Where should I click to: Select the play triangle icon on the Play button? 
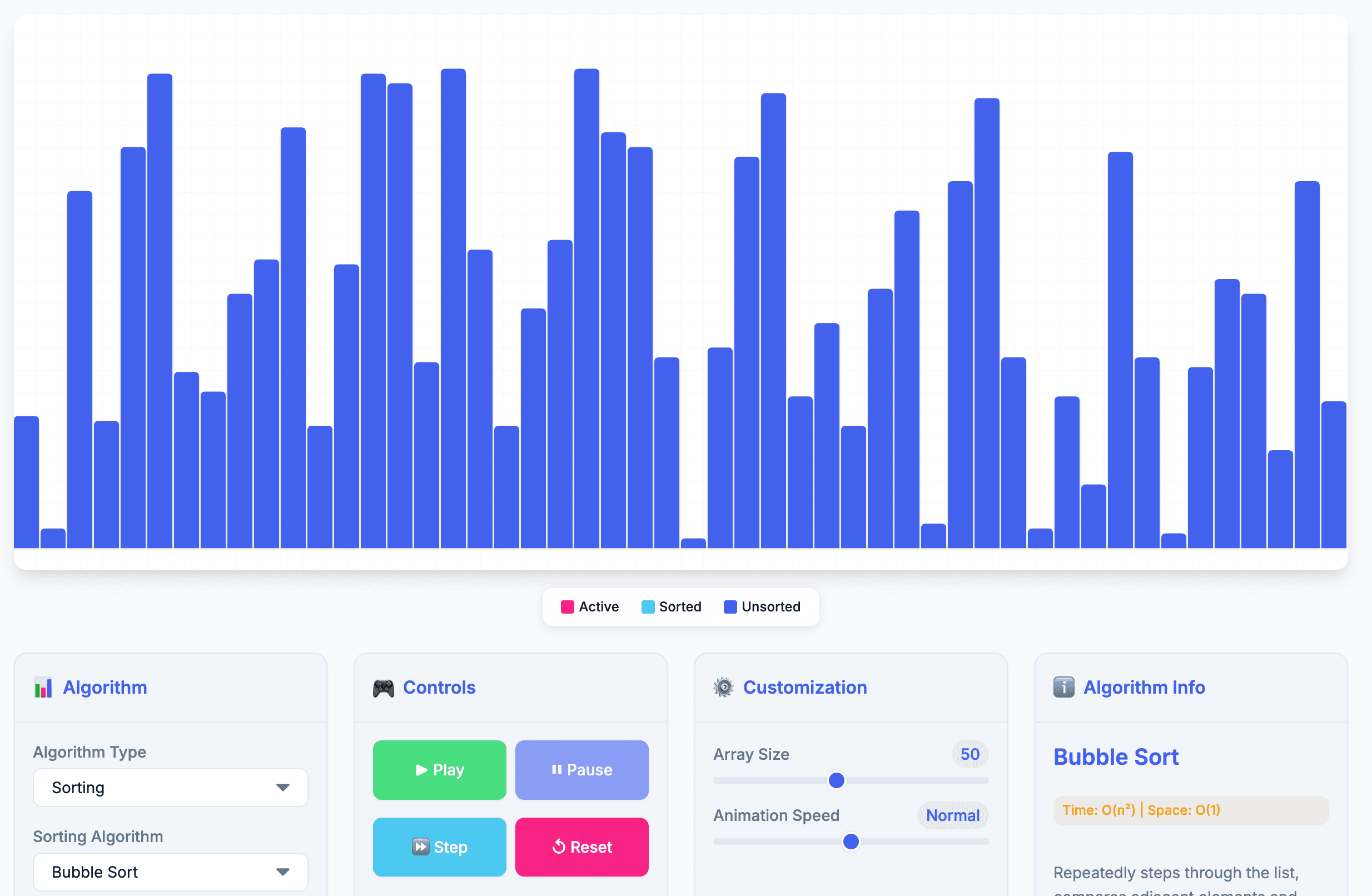pos(421,770)
